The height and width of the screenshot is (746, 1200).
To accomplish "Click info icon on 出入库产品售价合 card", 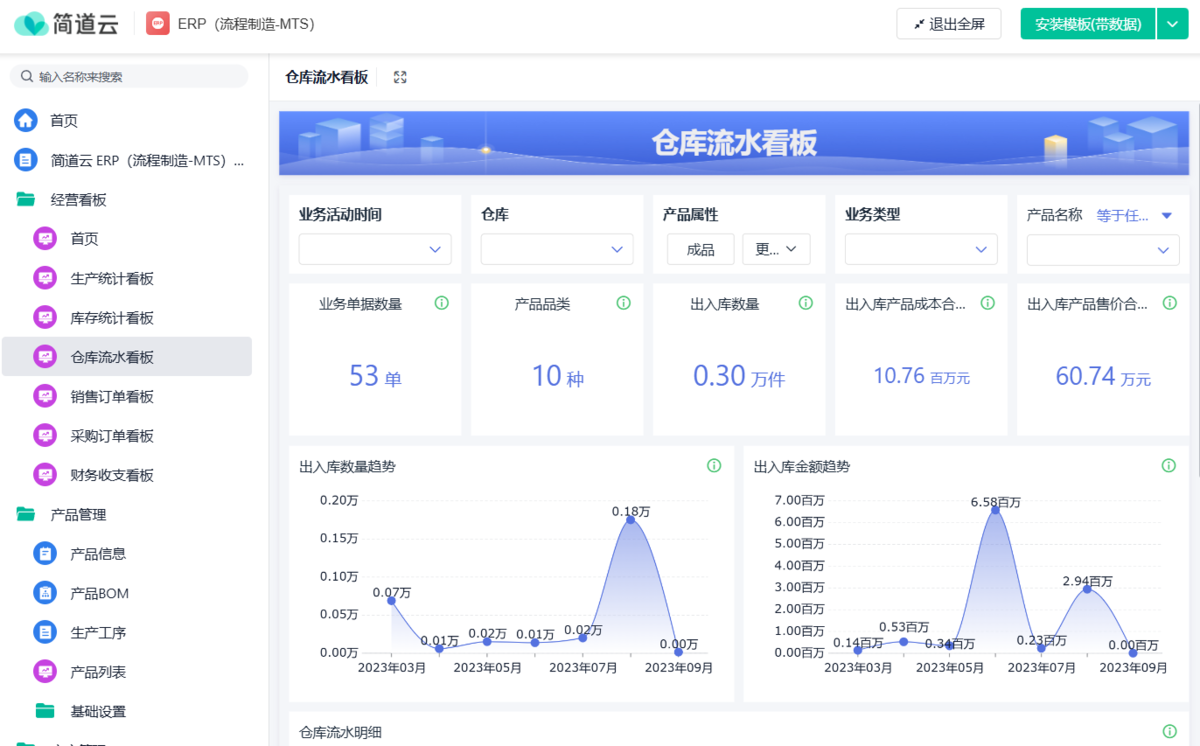I will [1170, 303].
